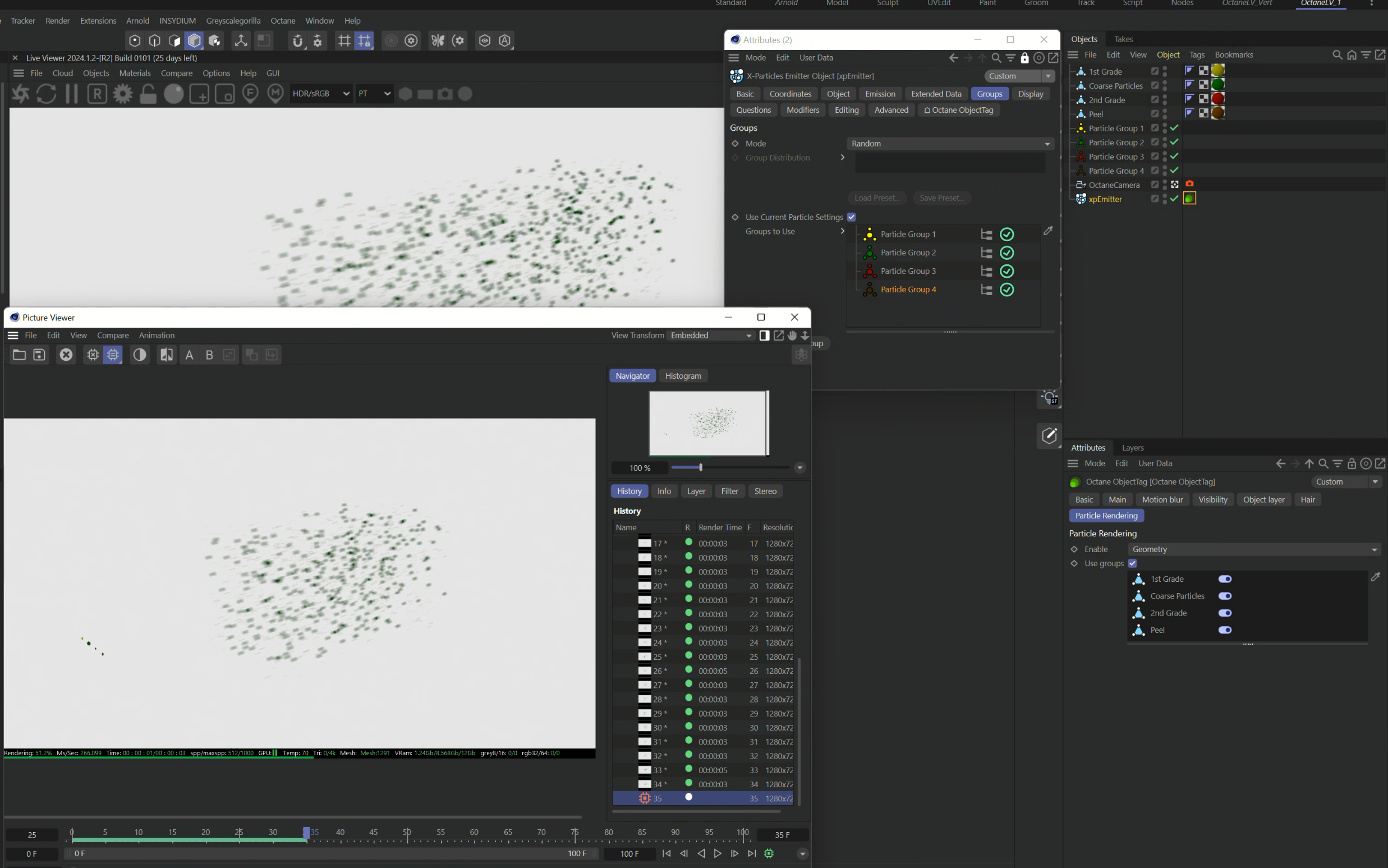This screenshot has height=868, width=1388.
Task: Open the Groups Mode Random dropdown
Action: [950, 144]
